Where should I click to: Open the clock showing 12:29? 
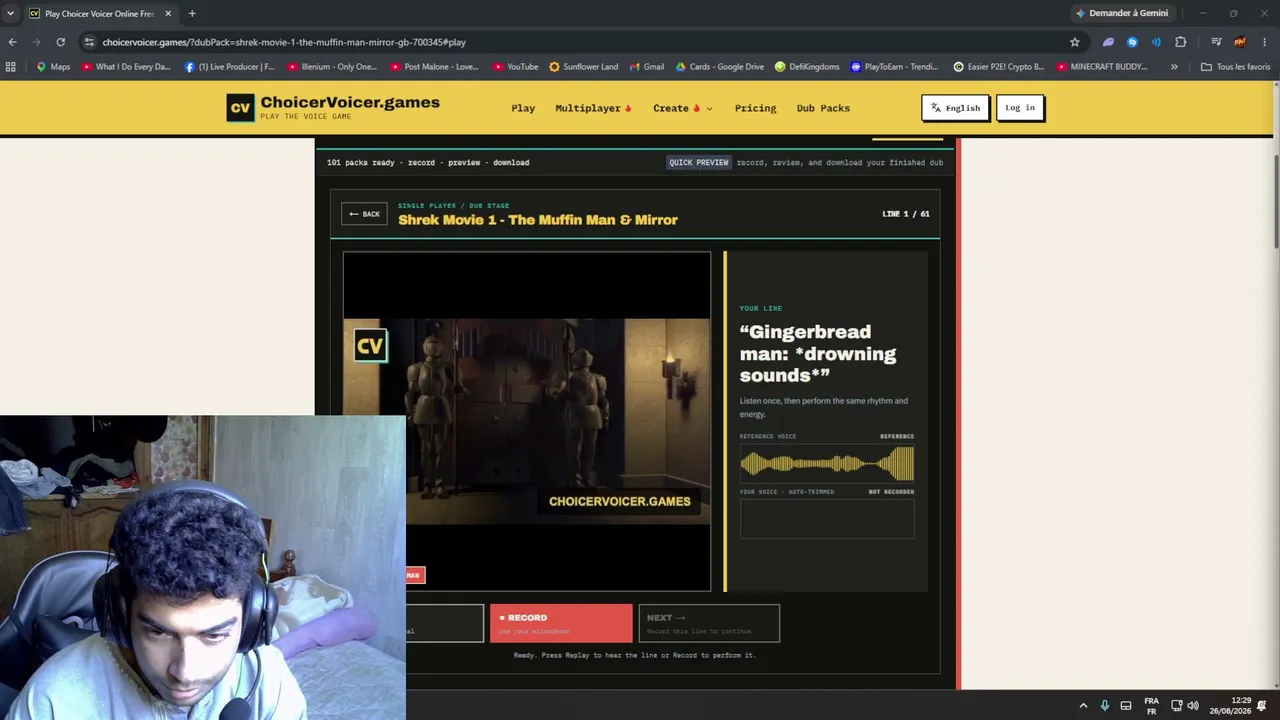click(1230, 706)
